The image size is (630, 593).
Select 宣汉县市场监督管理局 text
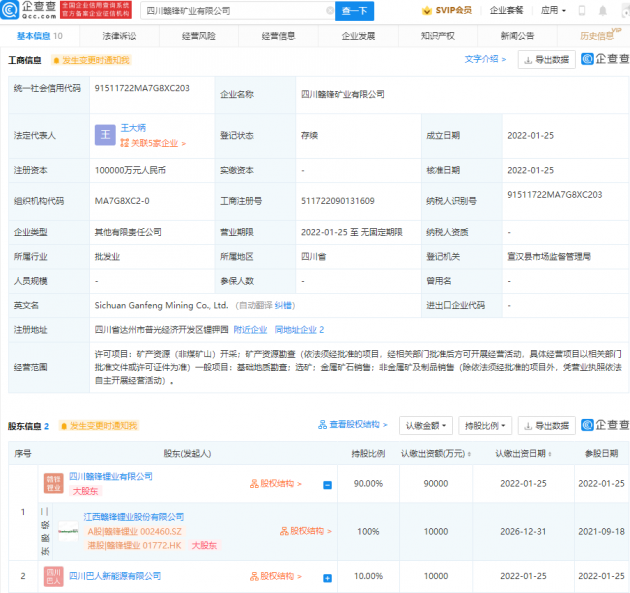[549, 256]
